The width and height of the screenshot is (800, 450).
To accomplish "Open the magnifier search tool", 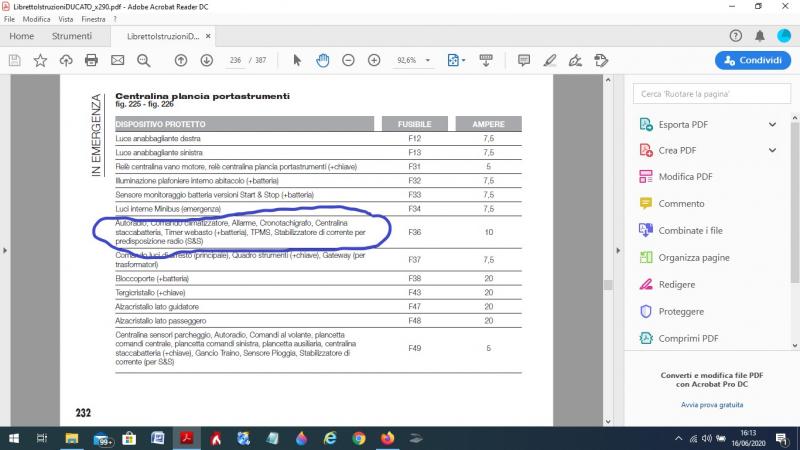I will click(x=143, y=60).
